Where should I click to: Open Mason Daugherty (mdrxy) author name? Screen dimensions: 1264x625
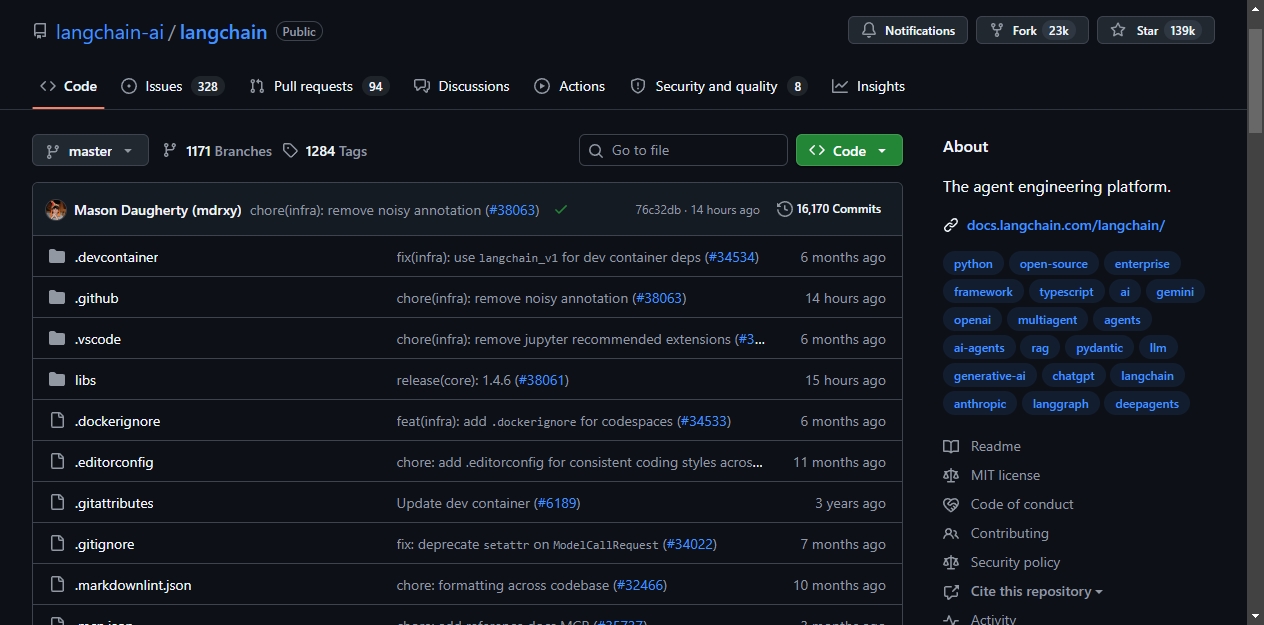[158, 210]
